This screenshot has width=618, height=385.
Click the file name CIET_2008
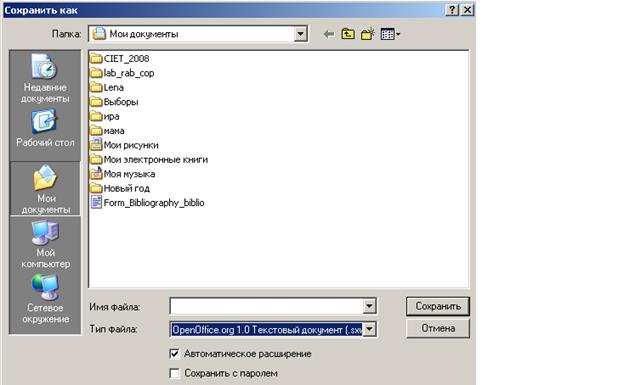[127, 59]
